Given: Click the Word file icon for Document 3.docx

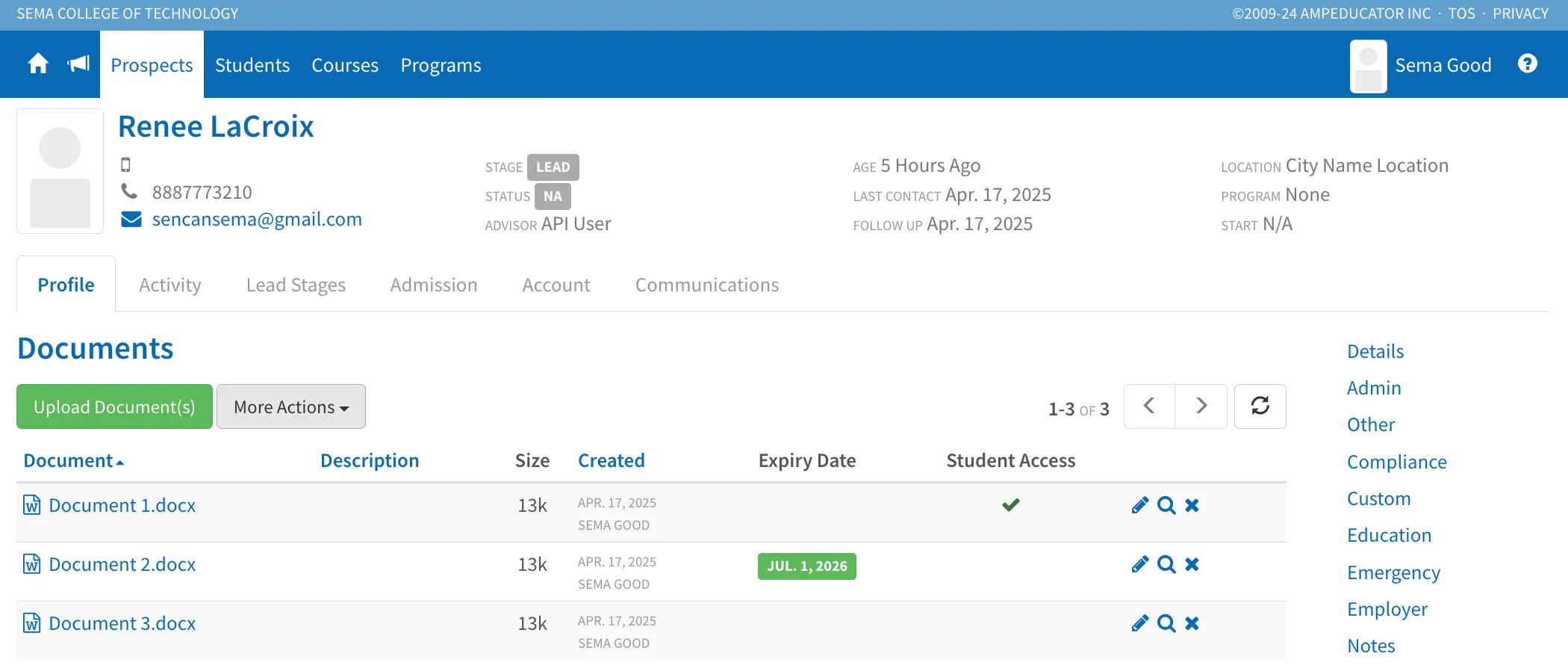Looking at the screenshot, I should 32,623.
